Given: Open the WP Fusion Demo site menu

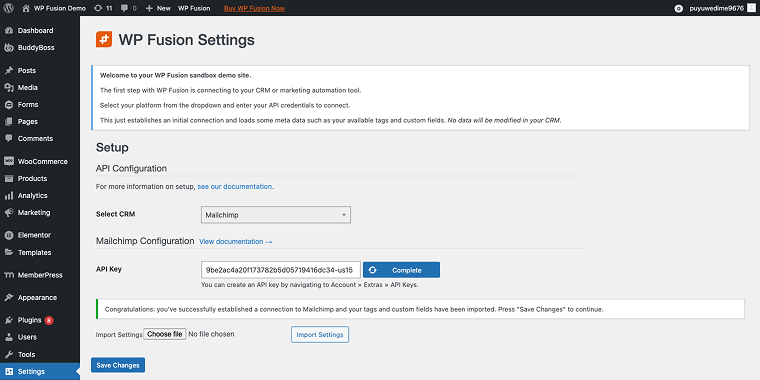Looking at the screenshot, I should pos(60,8).
